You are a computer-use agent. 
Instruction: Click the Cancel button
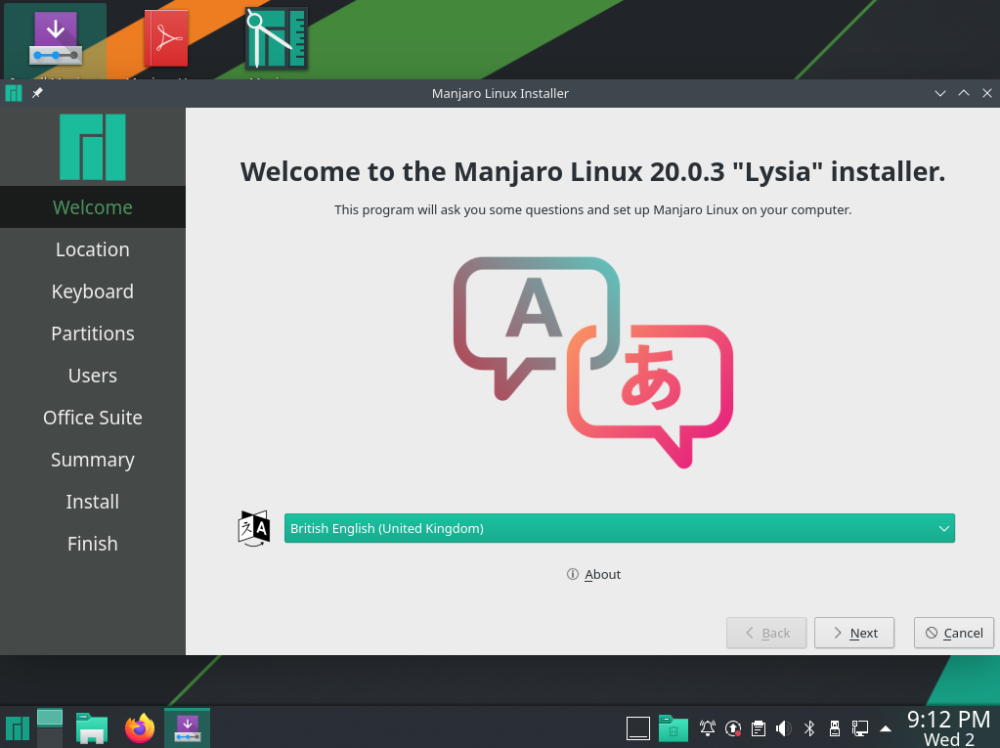[x=953, y=632]
